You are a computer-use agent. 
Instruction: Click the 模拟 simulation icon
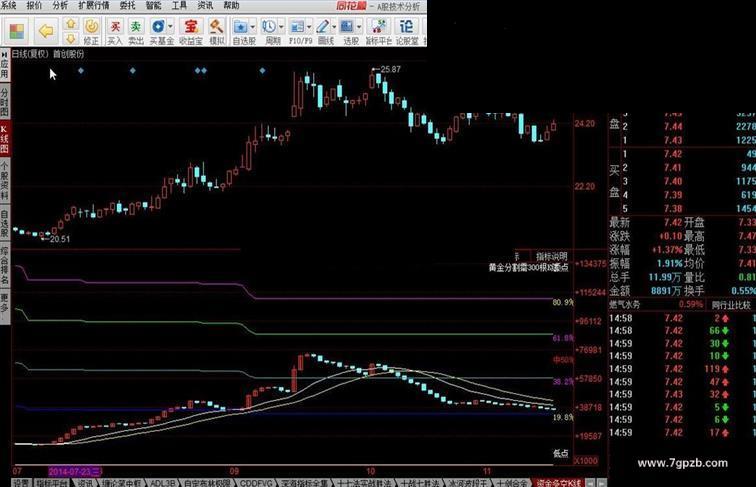pos(216,31)
